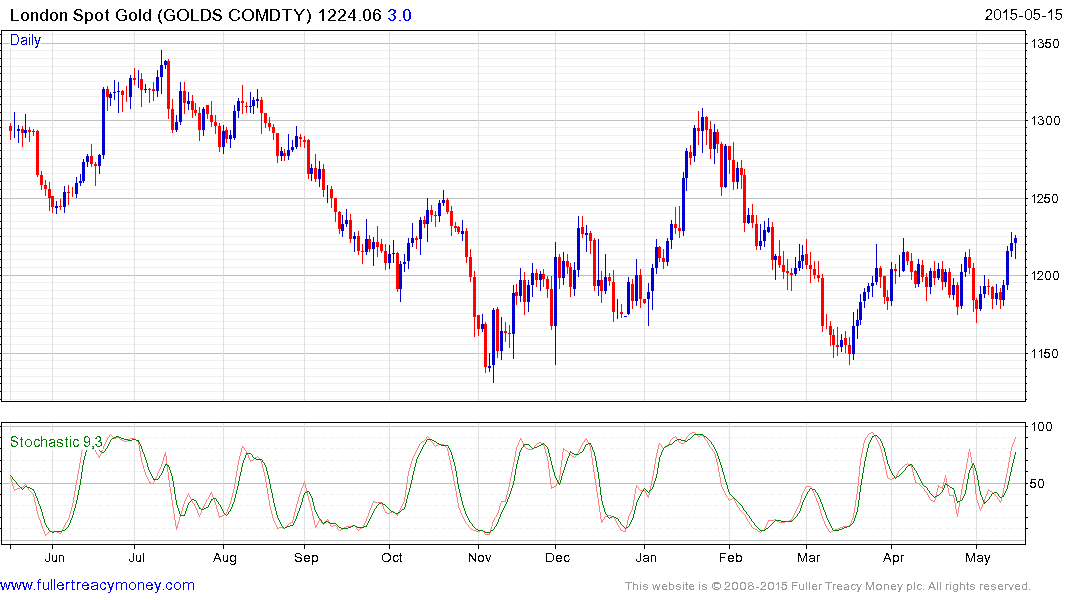Select the May marker on the time axis
1075x600 pixels.
[977, 557]
